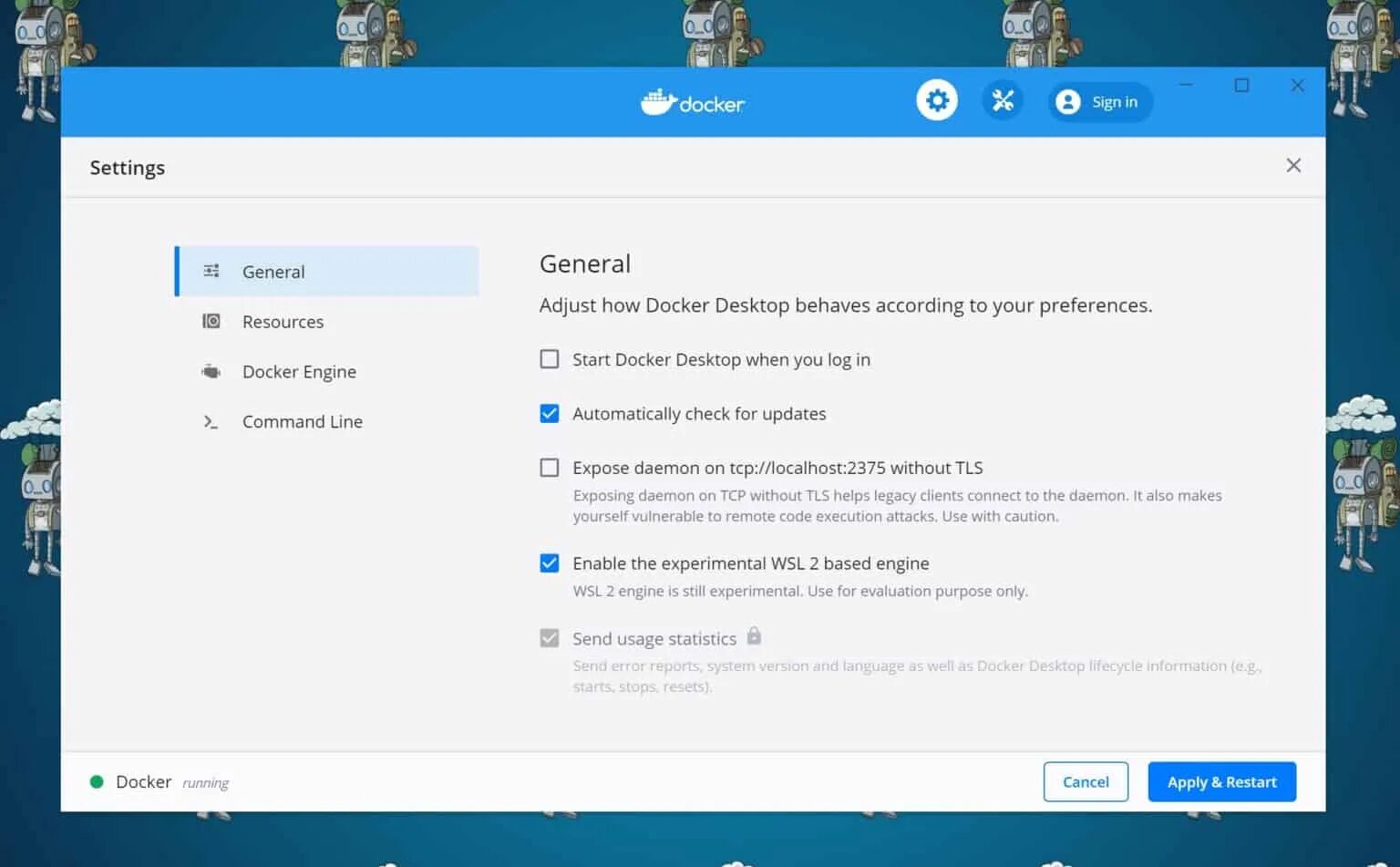Go to the Command Line section
Image resolution: width=1400 pixels, height=867 pixels.
327,421
